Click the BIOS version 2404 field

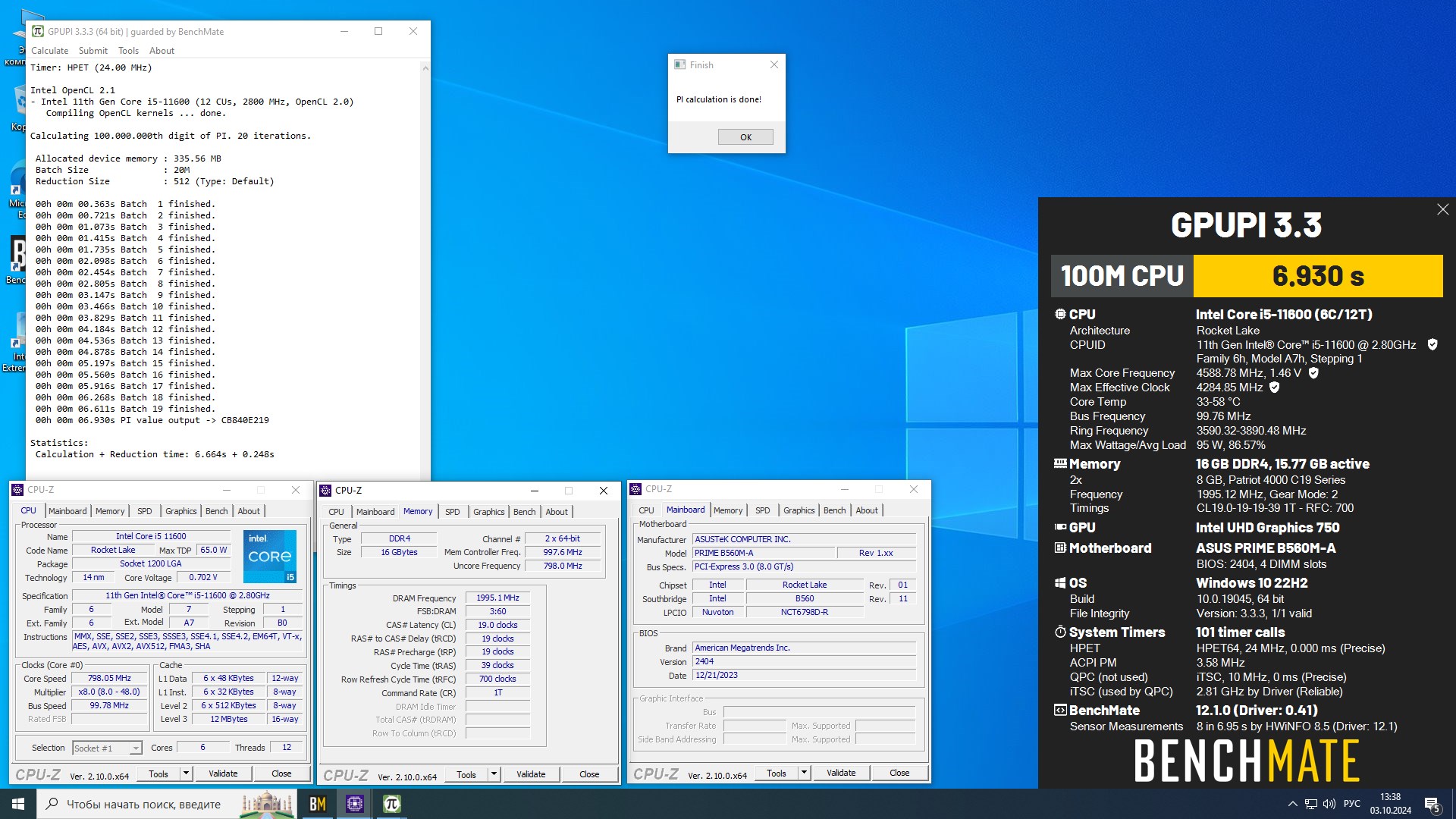coord(804,662)
